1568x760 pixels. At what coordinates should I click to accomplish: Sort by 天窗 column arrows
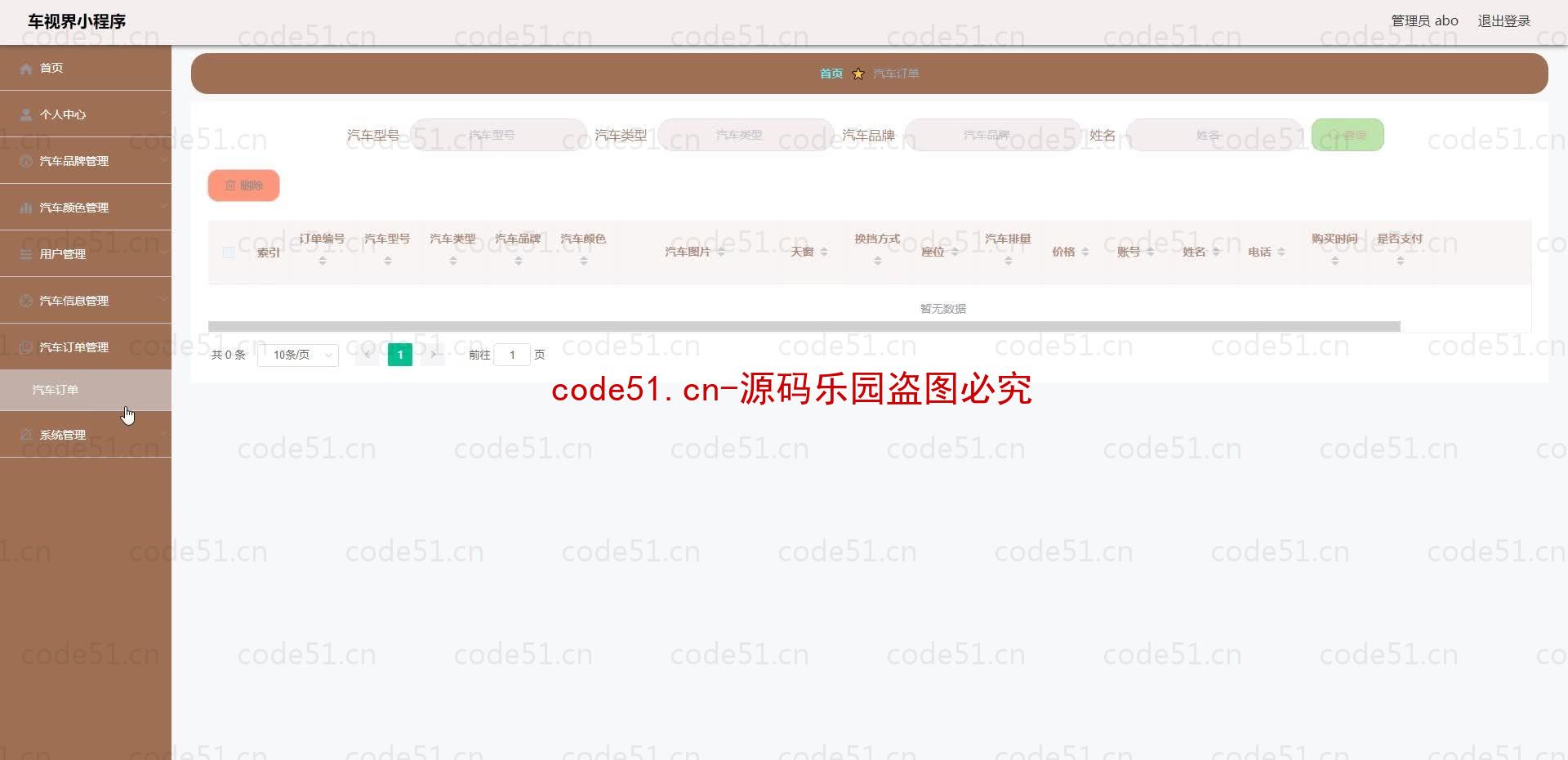[824, 253]
